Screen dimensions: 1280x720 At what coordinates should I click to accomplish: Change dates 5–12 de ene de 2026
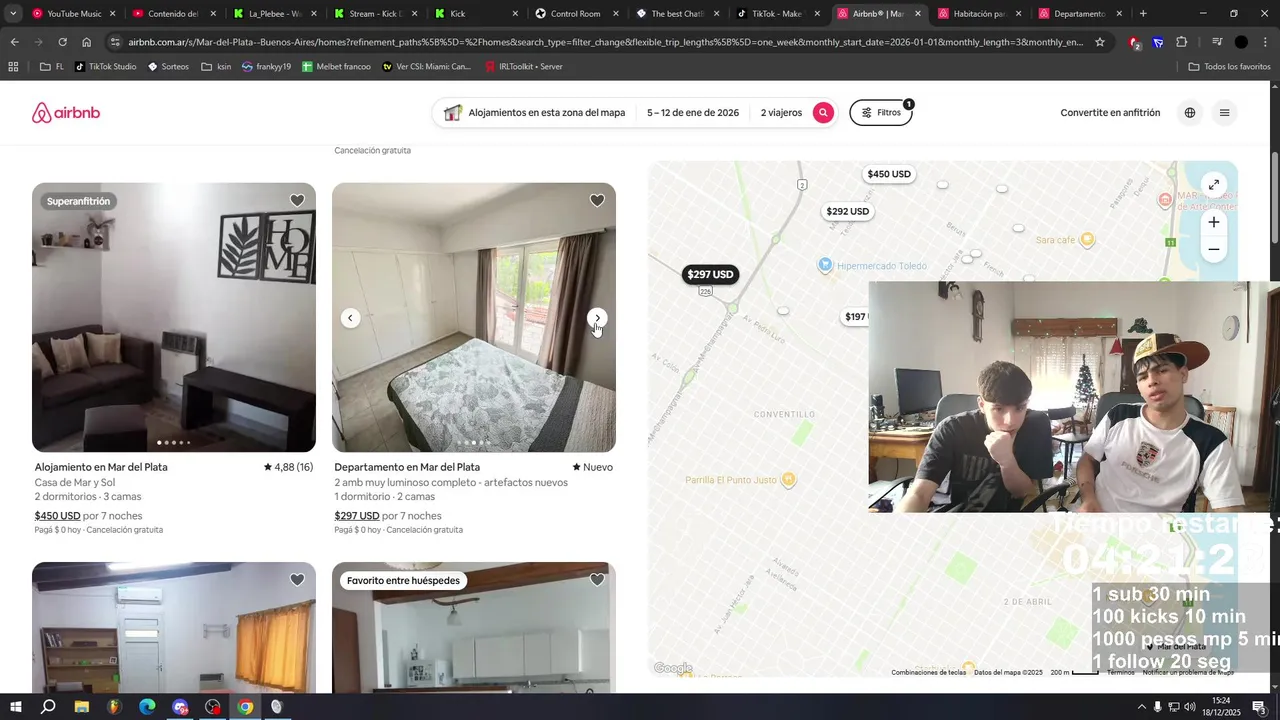pos(693,113)
